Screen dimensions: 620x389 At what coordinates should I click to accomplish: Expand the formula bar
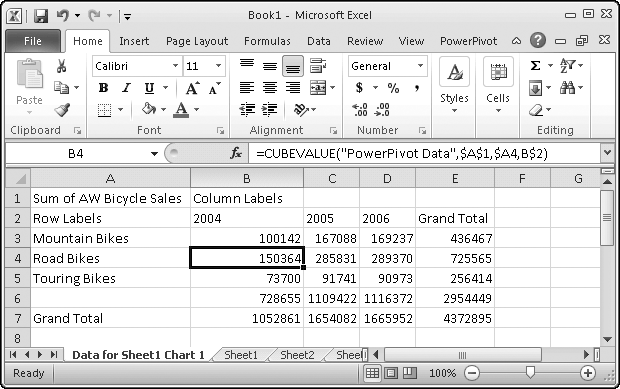click(x=607, y=153)
